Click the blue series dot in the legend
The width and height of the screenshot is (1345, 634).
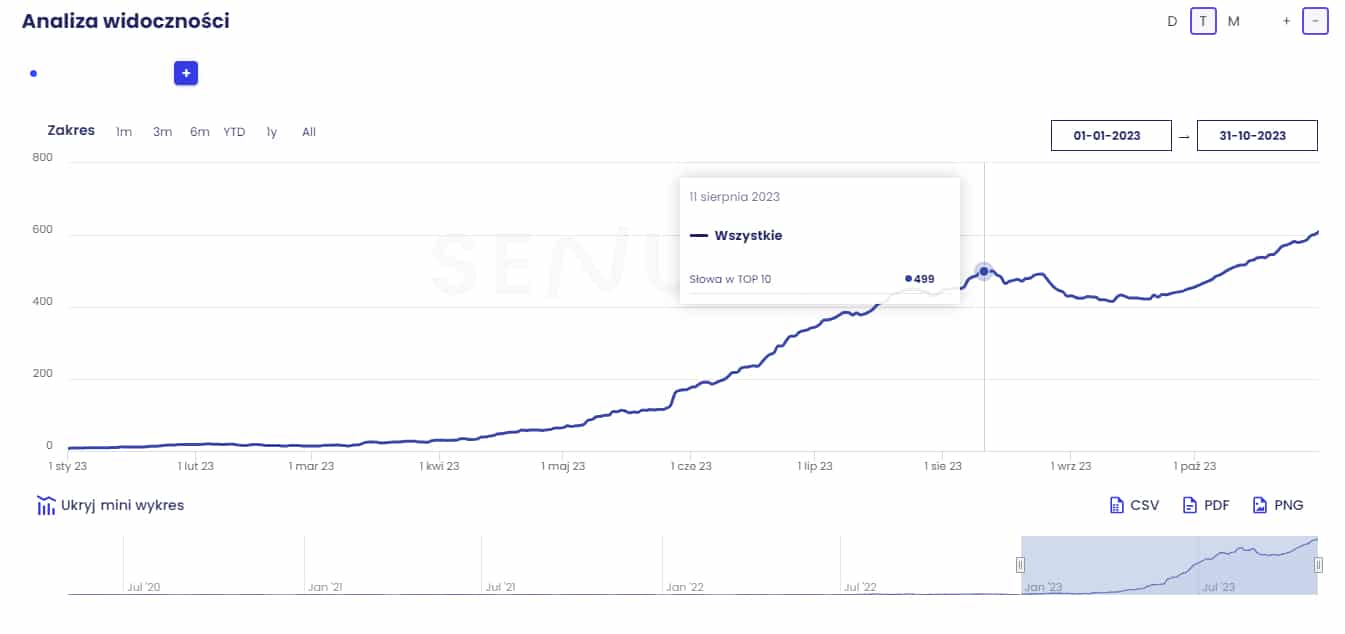[33, 73]
